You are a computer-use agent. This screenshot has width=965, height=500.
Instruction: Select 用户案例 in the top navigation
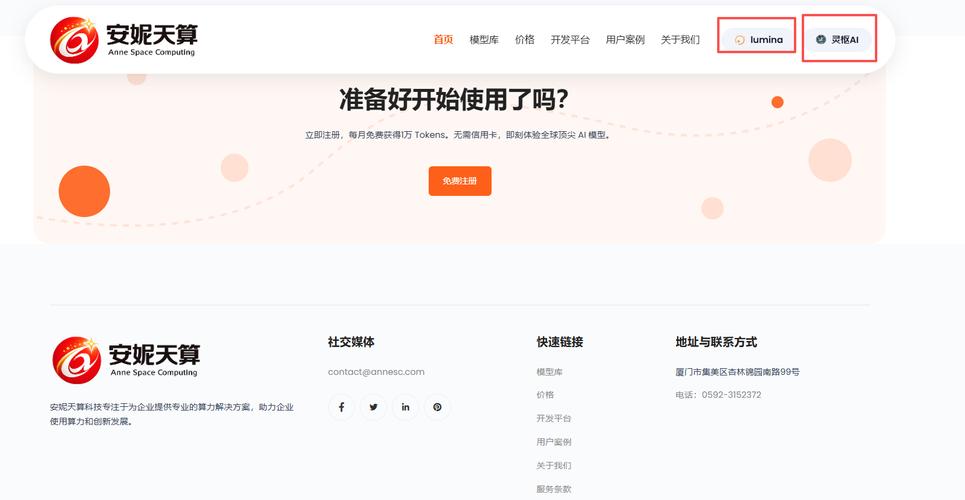[x=625, y=40]
